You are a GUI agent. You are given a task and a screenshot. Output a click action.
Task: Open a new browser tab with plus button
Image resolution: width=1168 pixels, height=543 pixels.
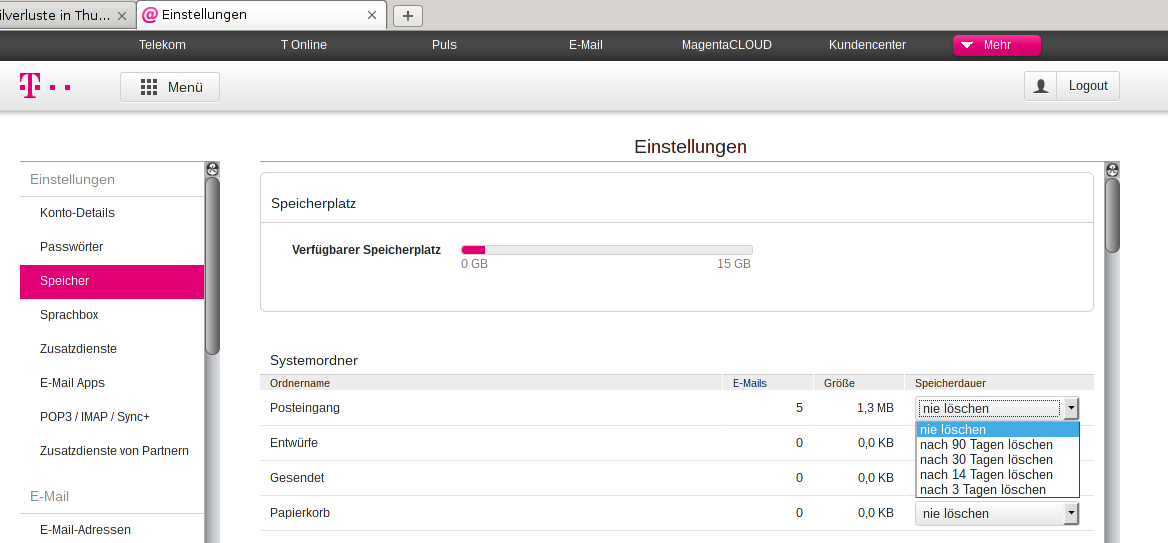pyautogui.click(x=408, y=15)
